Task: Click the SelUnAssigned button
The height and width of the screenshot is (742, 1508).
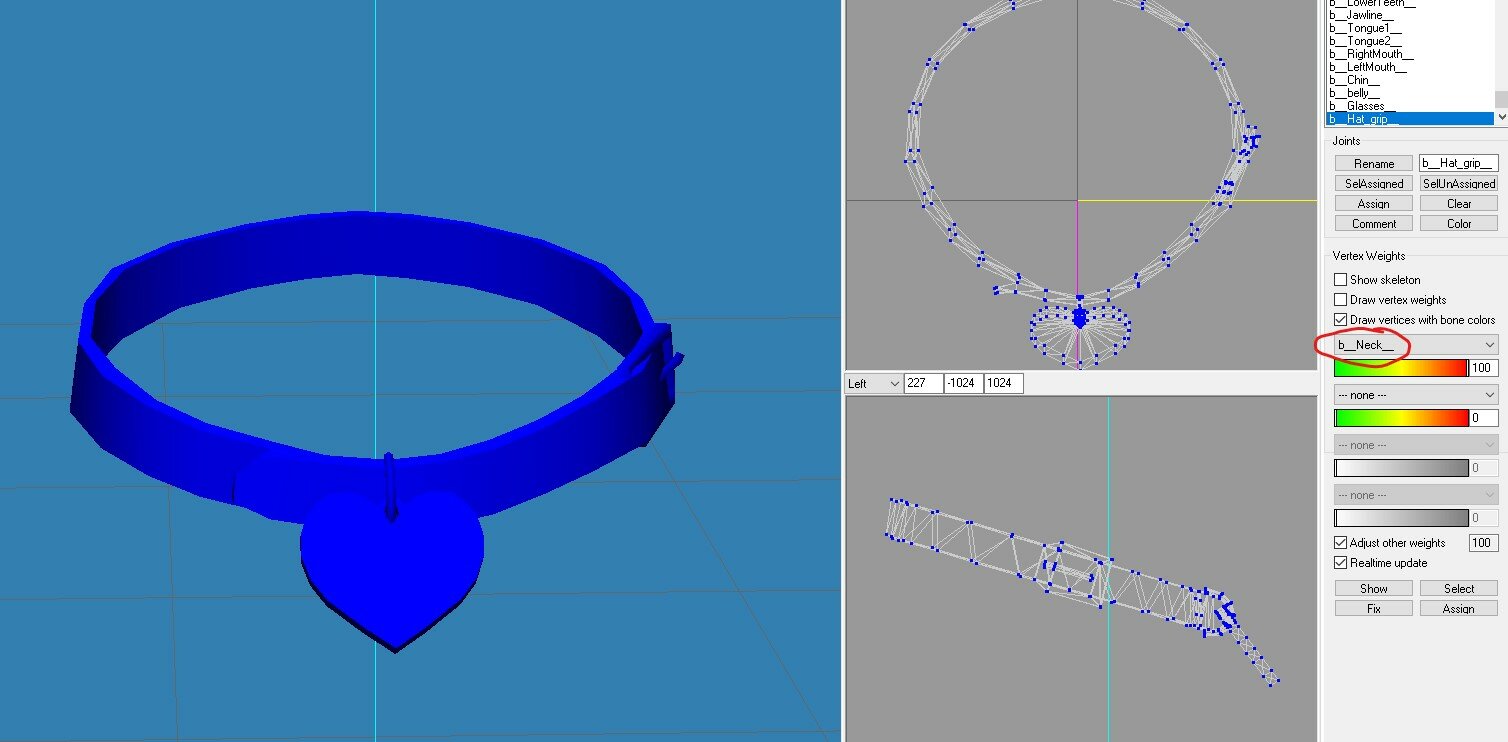Action: tap(1458, 183)
